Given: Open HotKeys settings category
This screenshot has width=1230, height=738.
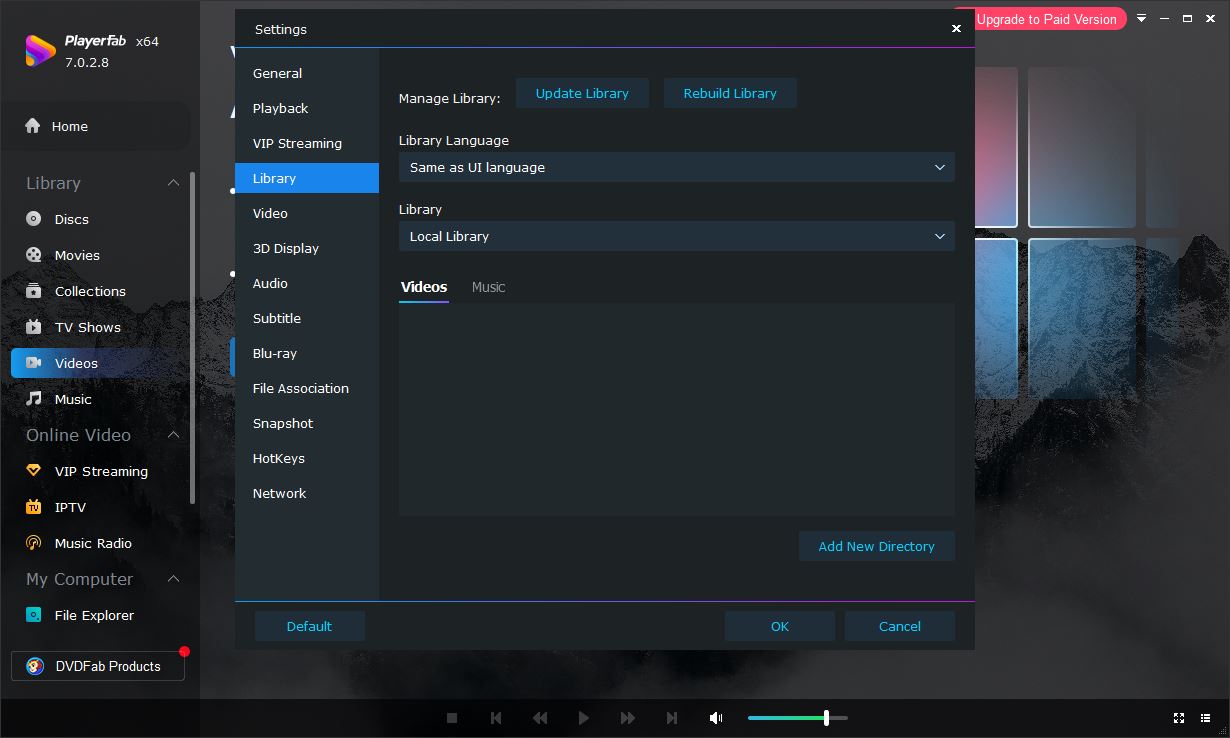Looking at the screenshot, I should pos(307,458).
